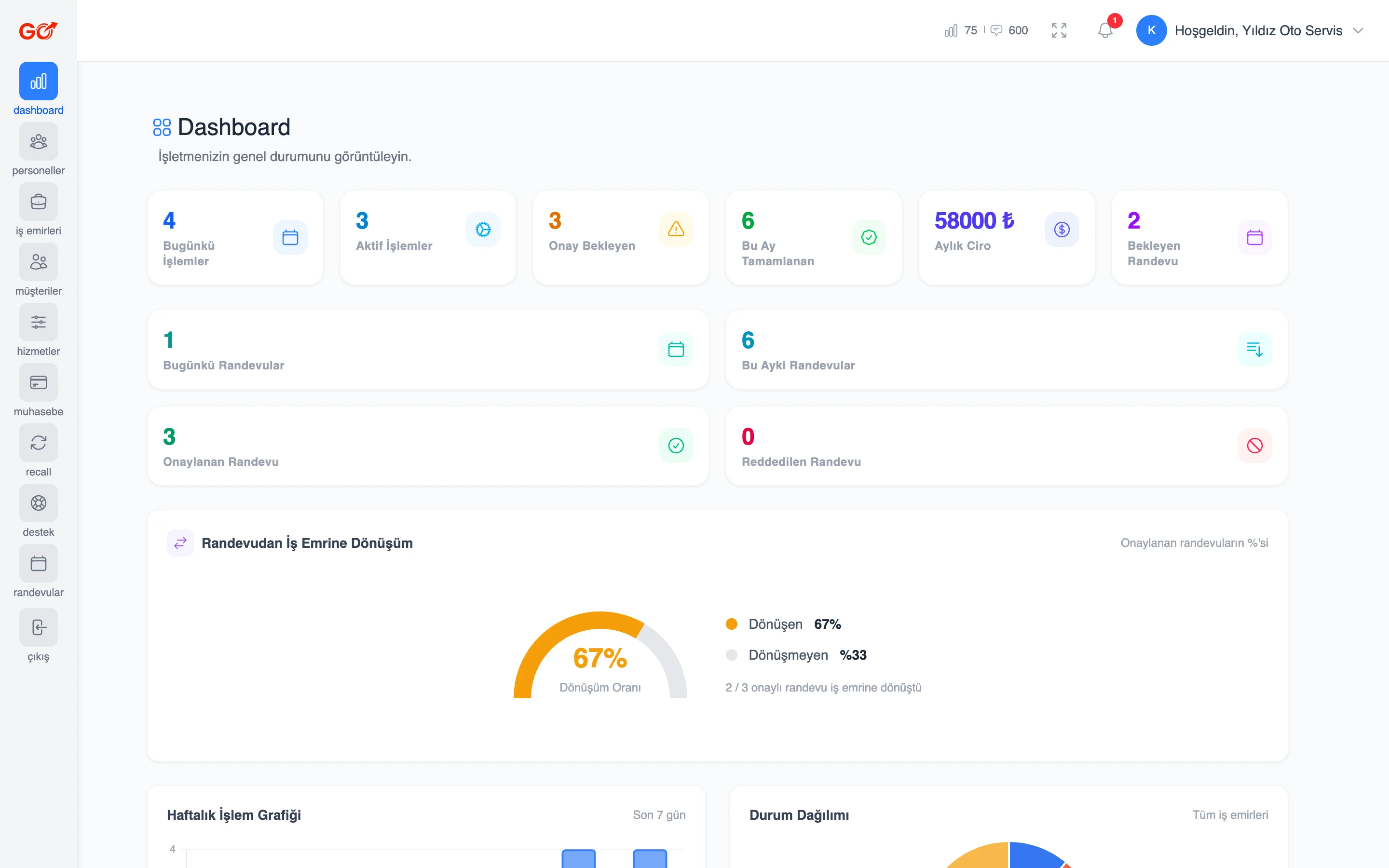This screenshot has width=1389, height=868.
Task: Select the hizmetler menu label
Action: 39,352
